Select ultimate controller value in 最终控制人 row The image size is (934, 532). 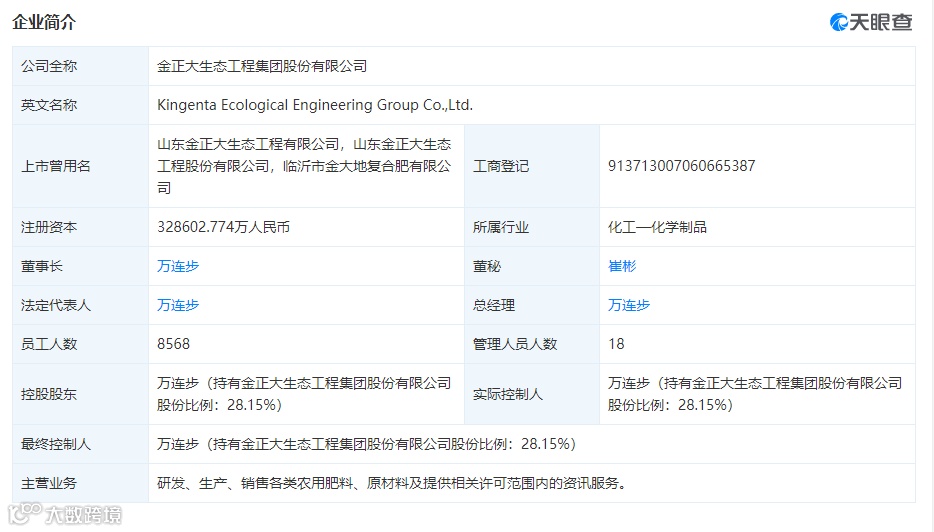[x=366, y=444]
